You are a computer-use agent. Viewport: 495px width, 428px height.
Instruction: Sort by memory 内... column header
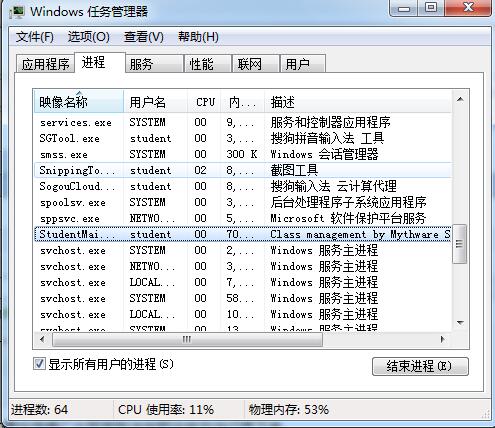coord(242,102)
